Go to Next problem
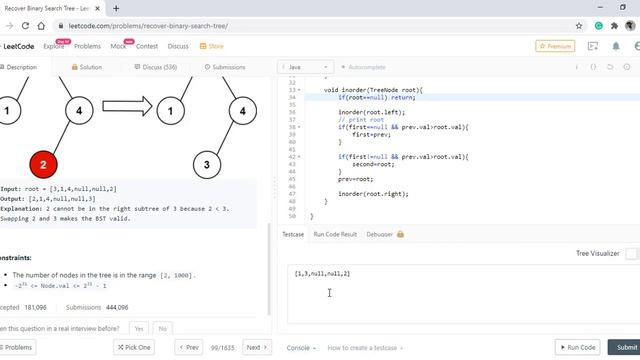The height and width of the screenshot is (360, 640). (257, 347)
